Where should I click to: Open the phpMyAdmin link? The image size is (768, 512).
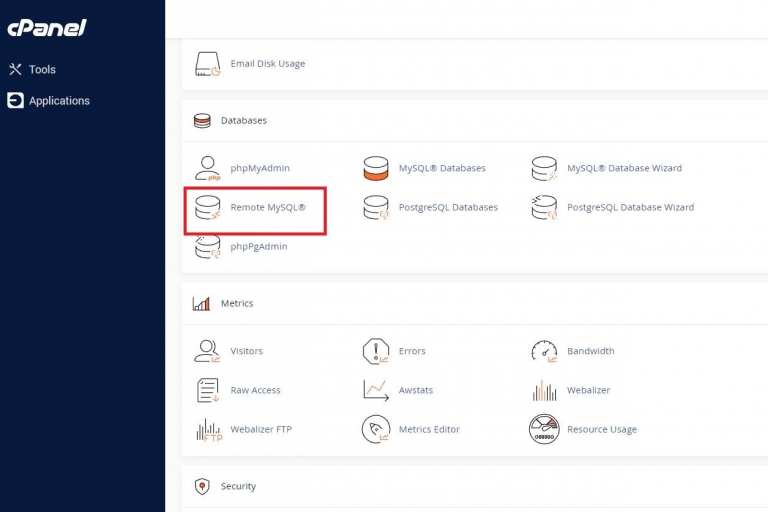(260, 168)
